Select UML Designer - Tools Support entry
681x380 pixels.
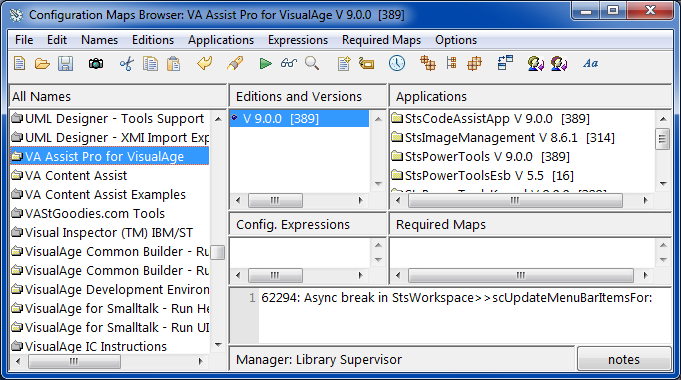(x=110, y=119)
